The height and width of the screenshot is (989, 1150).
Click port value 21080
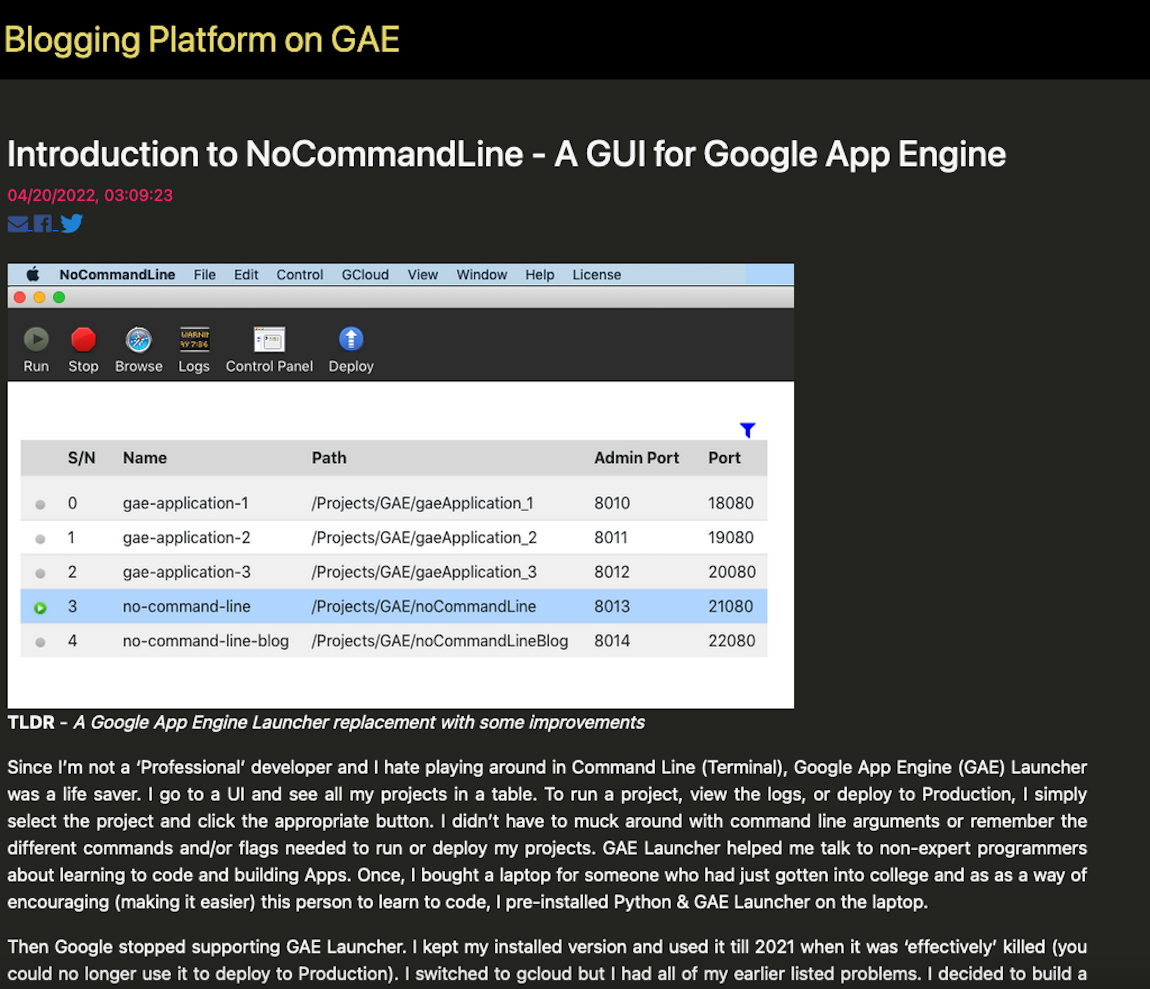click(x=730, y=607)
